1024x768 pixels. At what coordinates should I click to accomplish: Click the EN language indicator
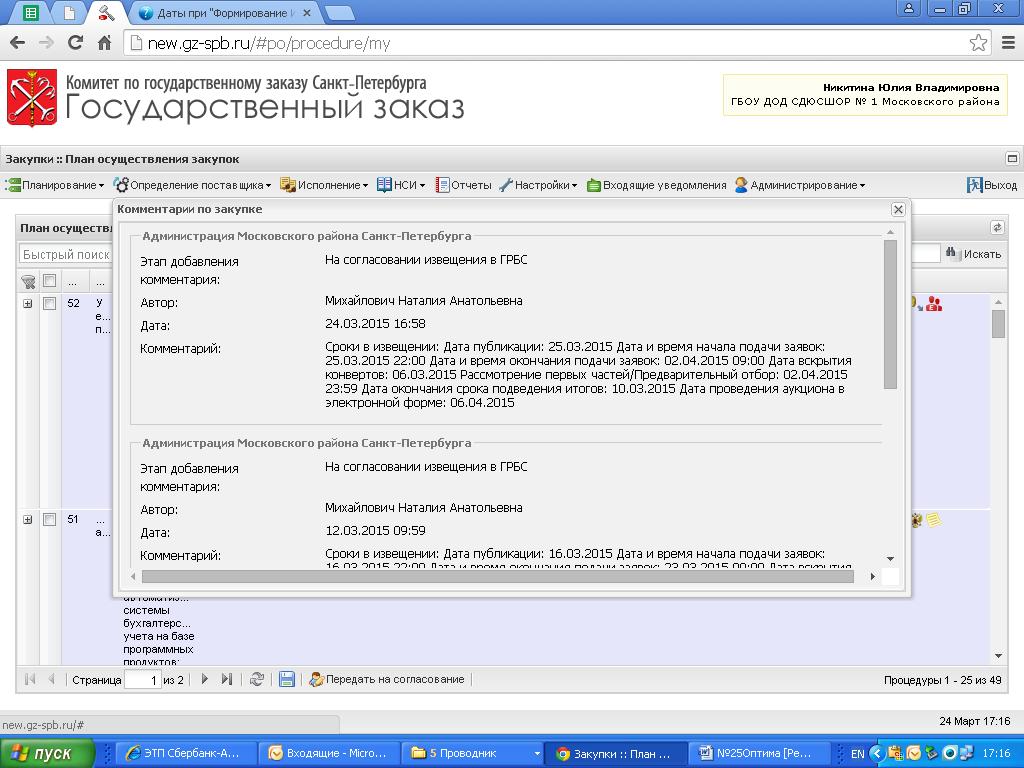pos(857,754)
